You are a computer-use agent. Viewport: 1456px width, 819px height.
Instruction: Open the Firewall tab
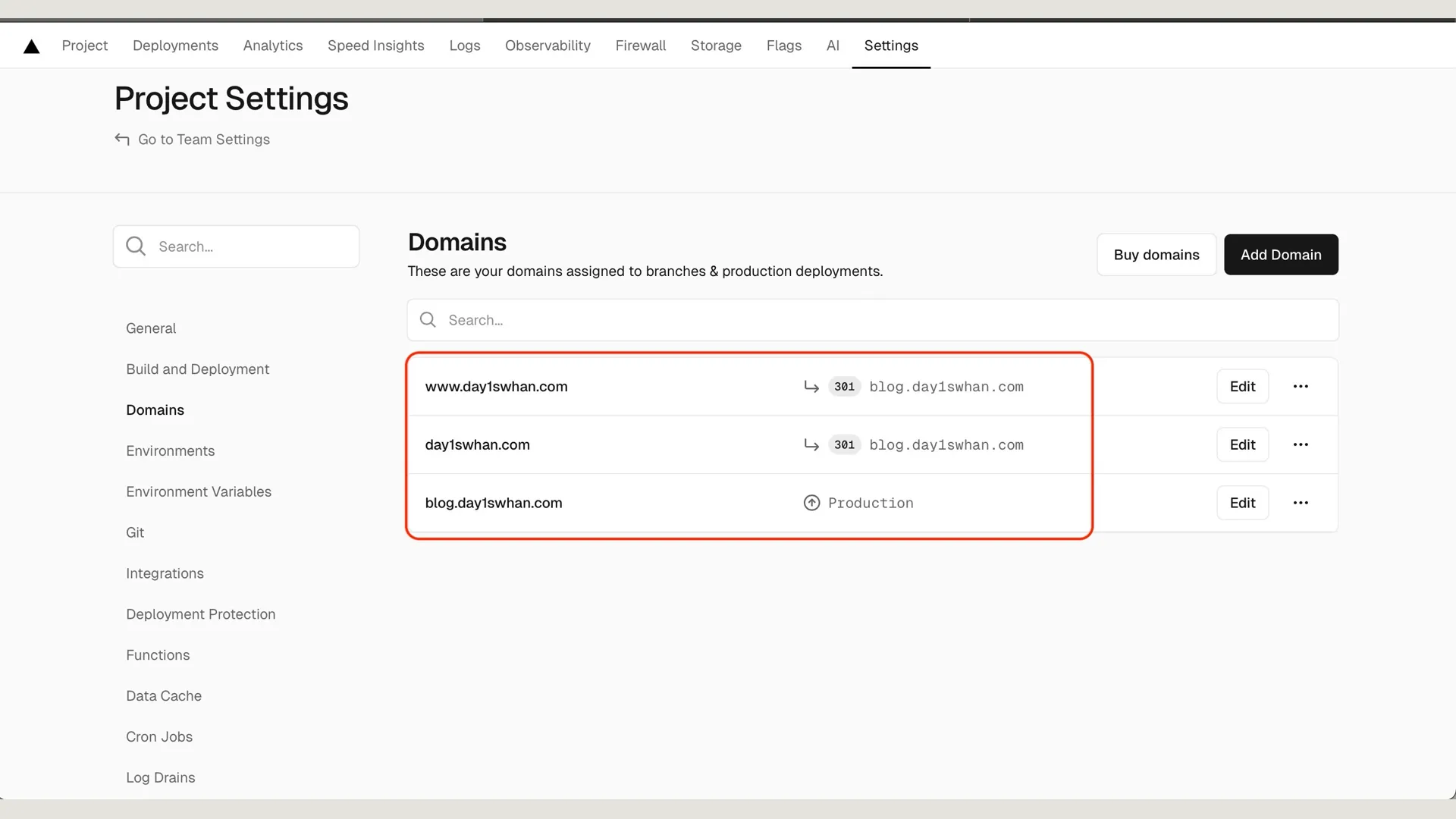pos(641,45)
